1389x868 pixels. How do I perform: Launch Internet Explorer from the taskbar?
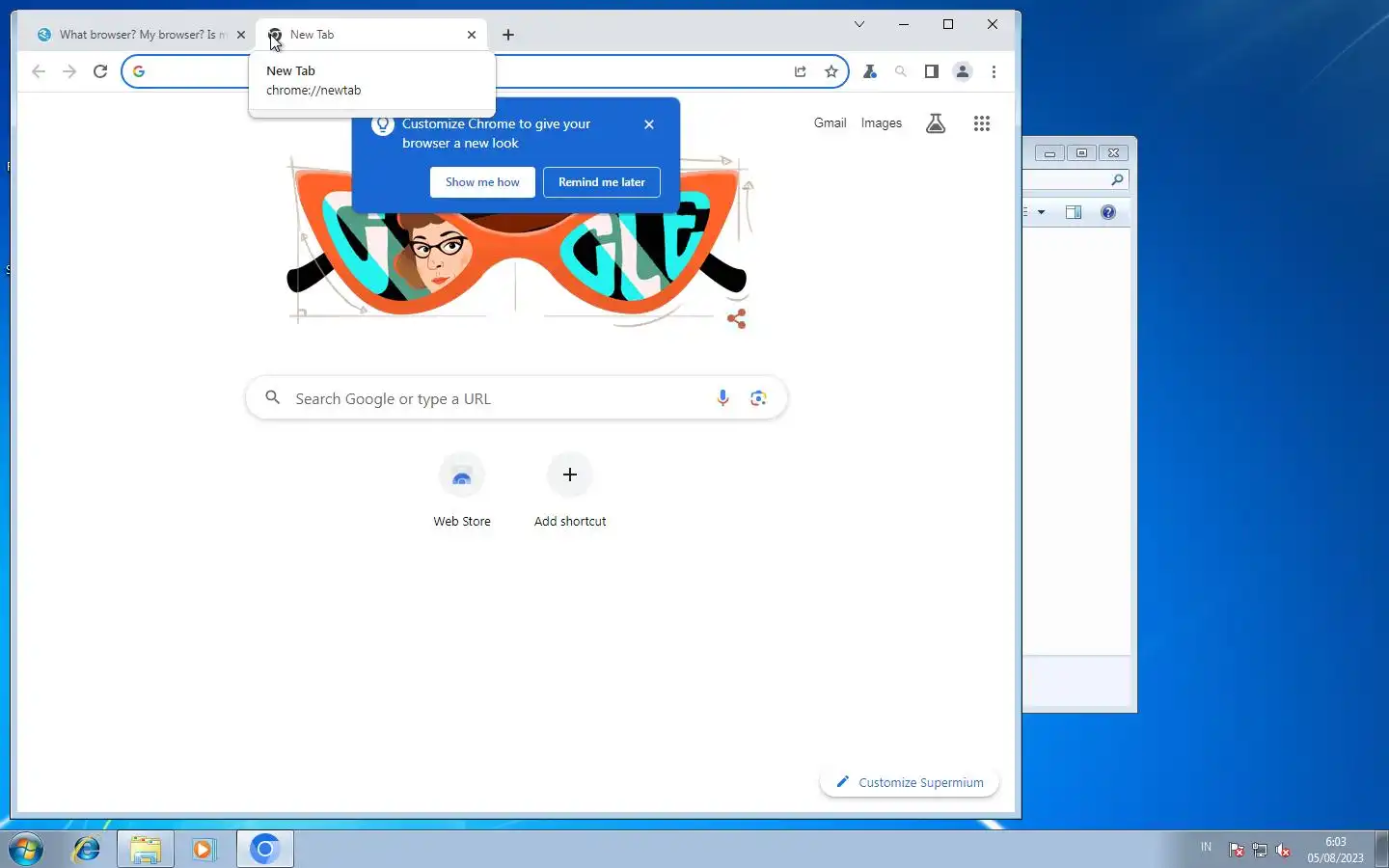[x=87, y=850]
